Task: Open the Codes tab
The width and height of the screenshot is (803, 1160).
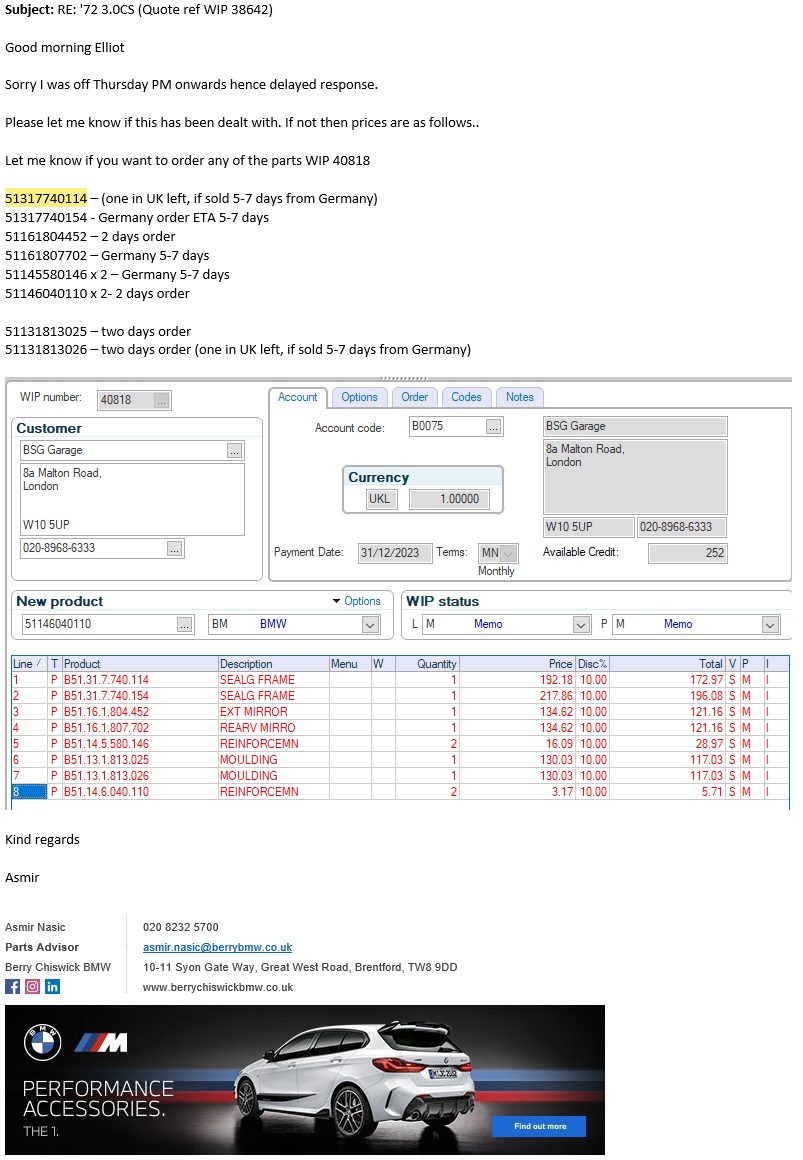Action: coord(466,397)
